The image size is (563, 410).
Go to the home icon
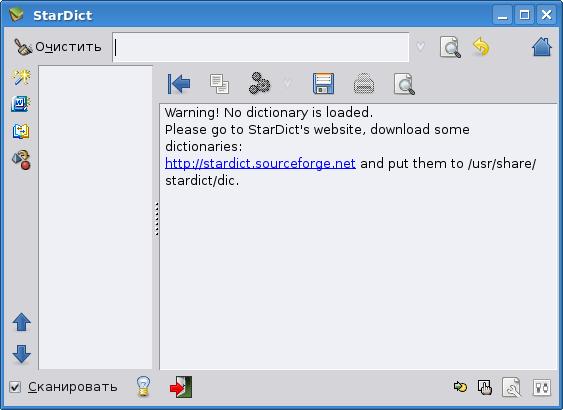(542, 47)
